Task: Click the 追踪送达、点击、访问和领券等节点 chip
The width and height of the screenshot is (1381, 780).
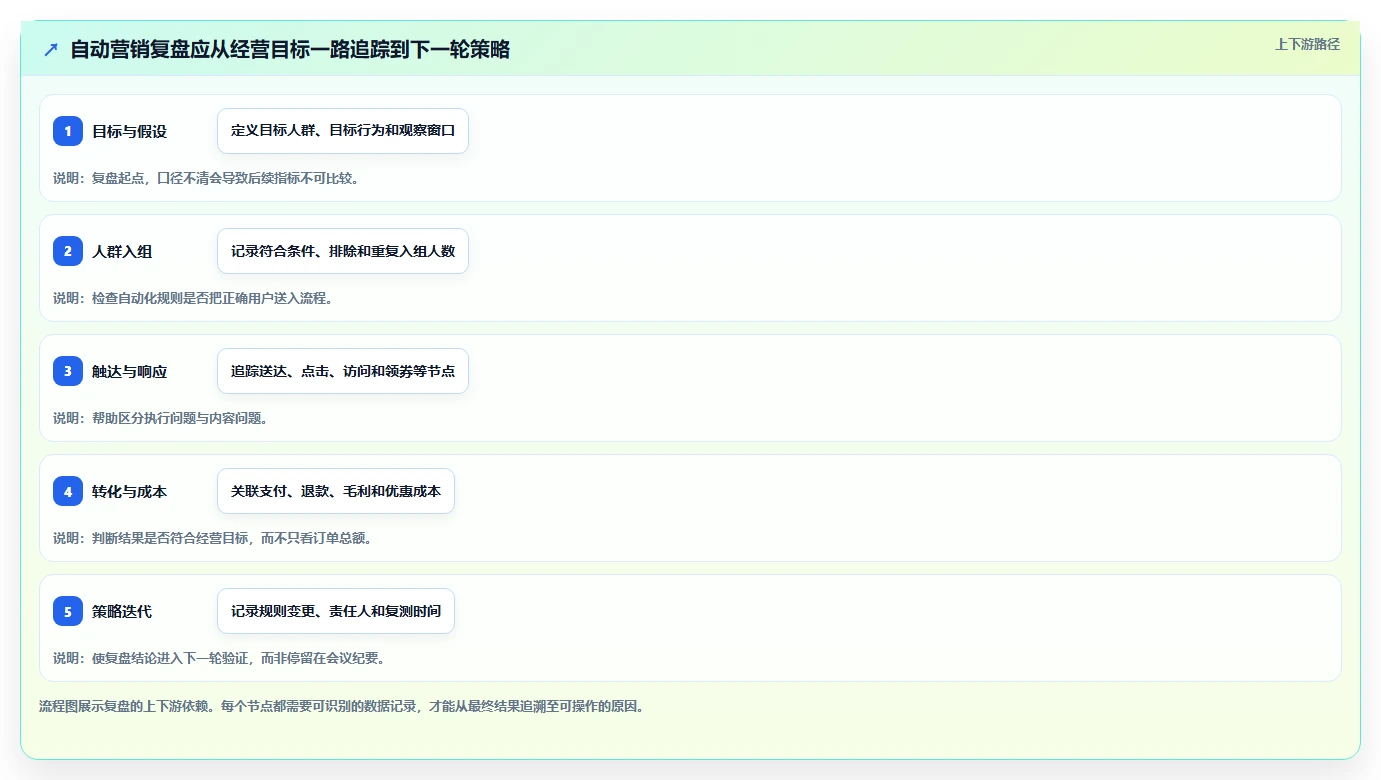Action: click(343, 371)
